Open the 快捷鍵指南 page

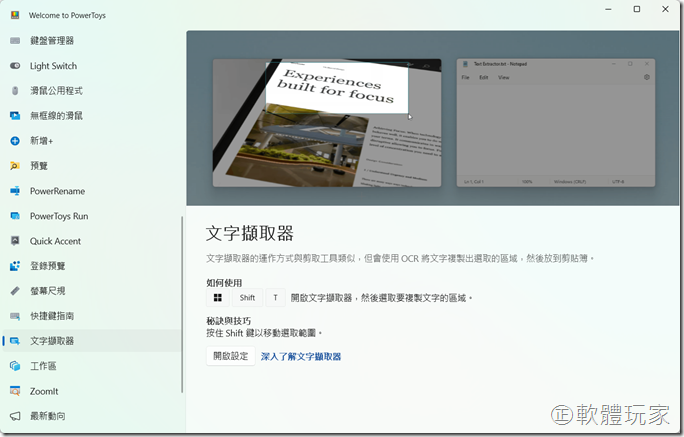(x=51, y=316)
